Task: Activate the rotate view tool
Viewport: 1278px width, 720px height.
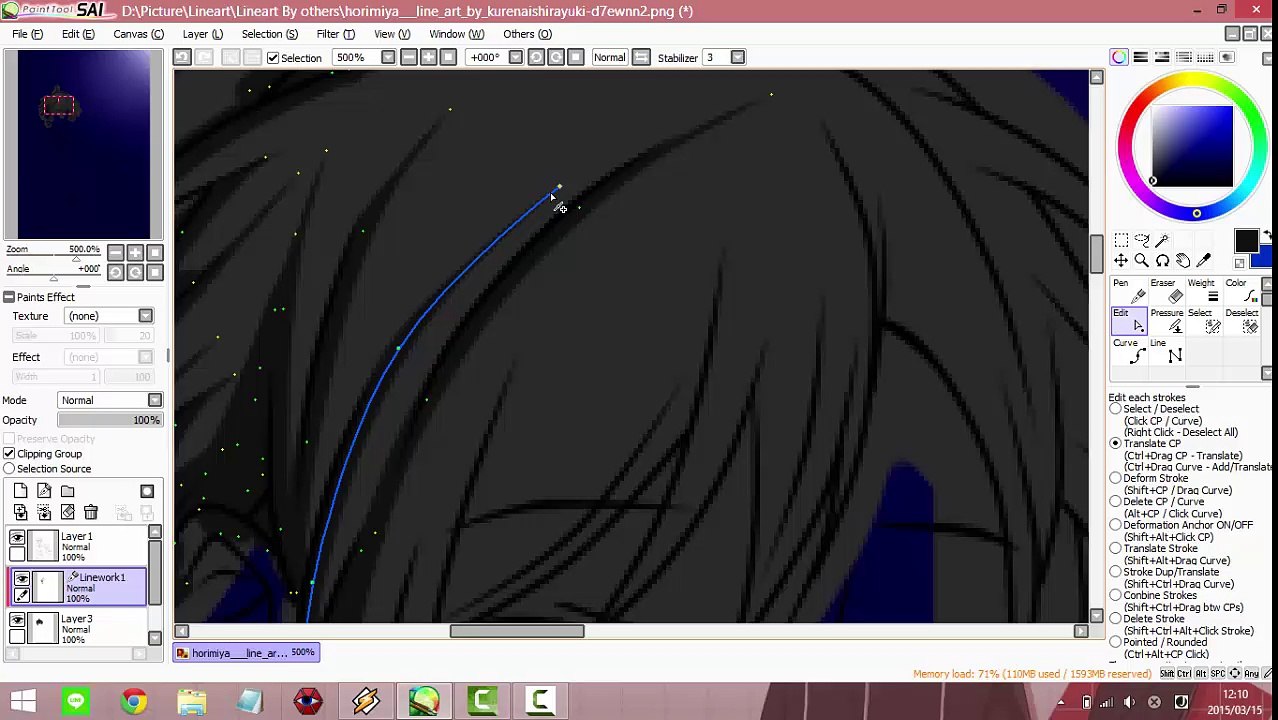Action: click(x=1162, y=261)
